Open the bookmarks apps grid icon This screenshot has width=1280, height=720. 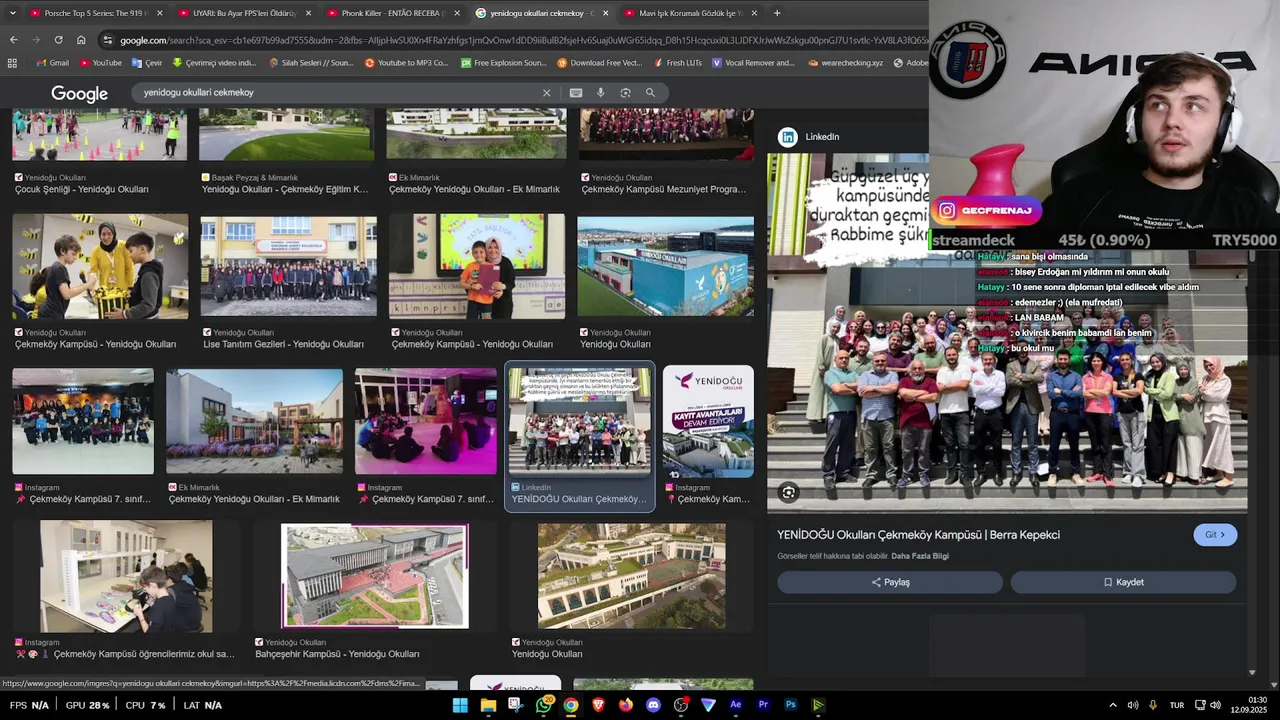[12, 63]
